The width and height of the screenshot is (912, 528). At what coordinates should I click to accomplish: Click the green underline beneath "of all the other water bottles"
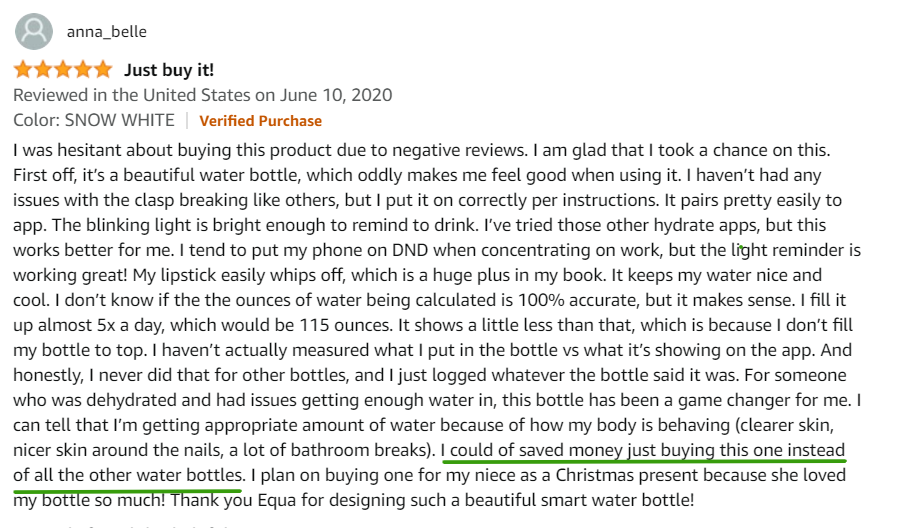[127, 491]
